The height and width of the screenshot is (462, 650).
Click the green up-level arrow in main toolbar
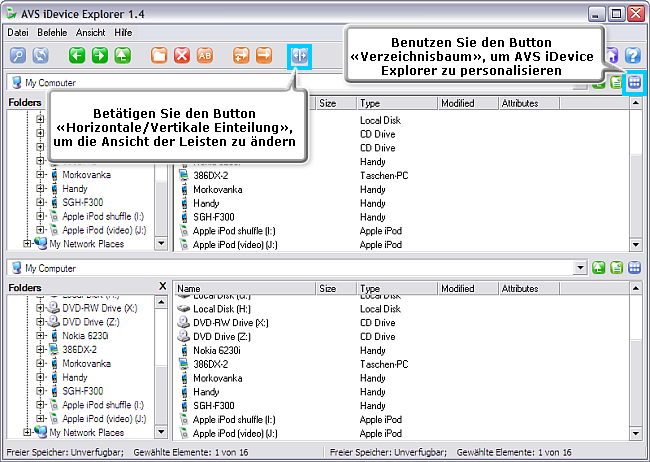click(x=123, y=55)
